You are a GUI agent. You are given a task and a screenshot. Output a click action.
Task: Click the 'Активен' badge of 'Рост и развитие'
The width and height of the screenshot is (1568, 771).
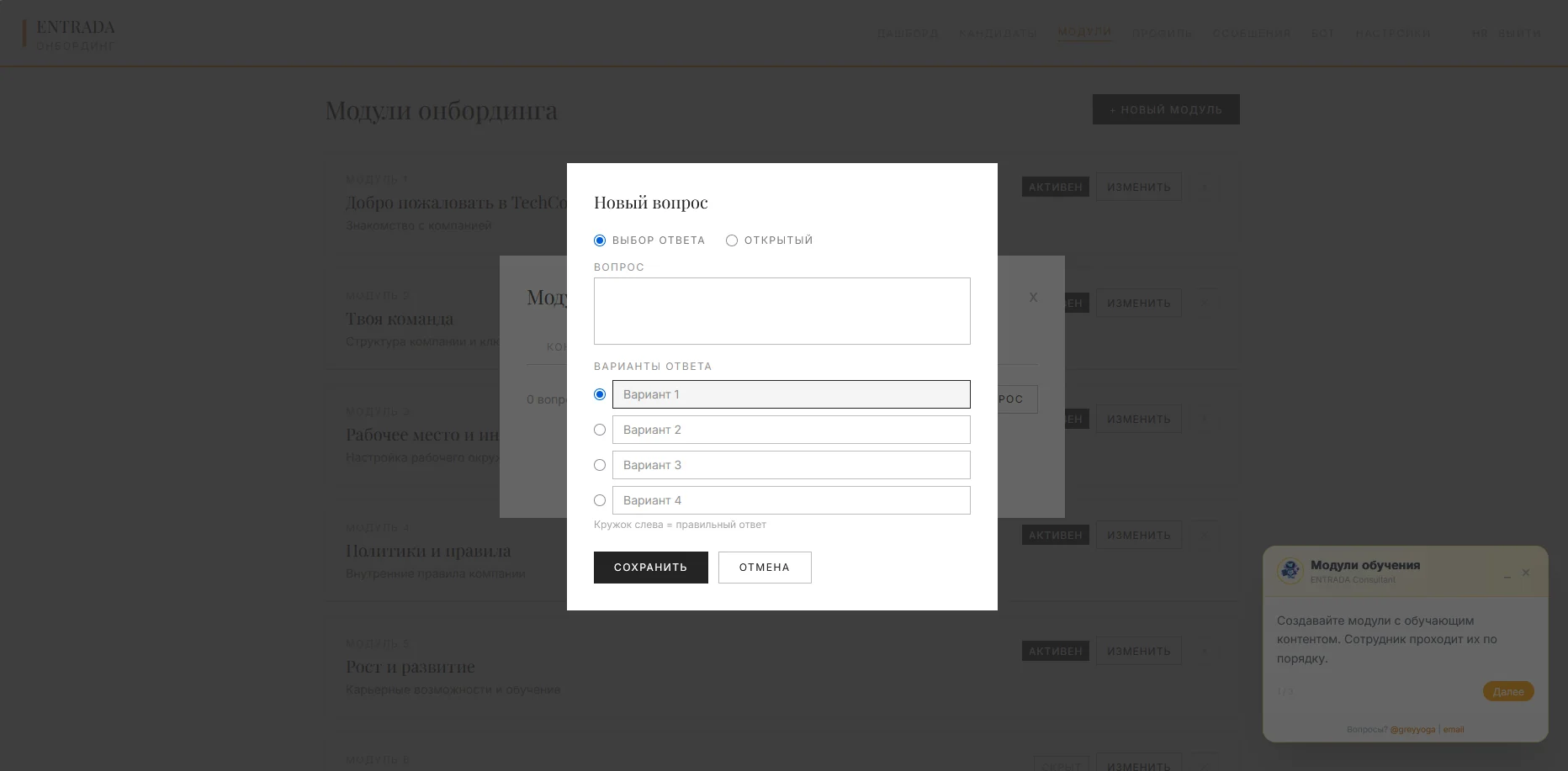click(x=1056, y=651)
